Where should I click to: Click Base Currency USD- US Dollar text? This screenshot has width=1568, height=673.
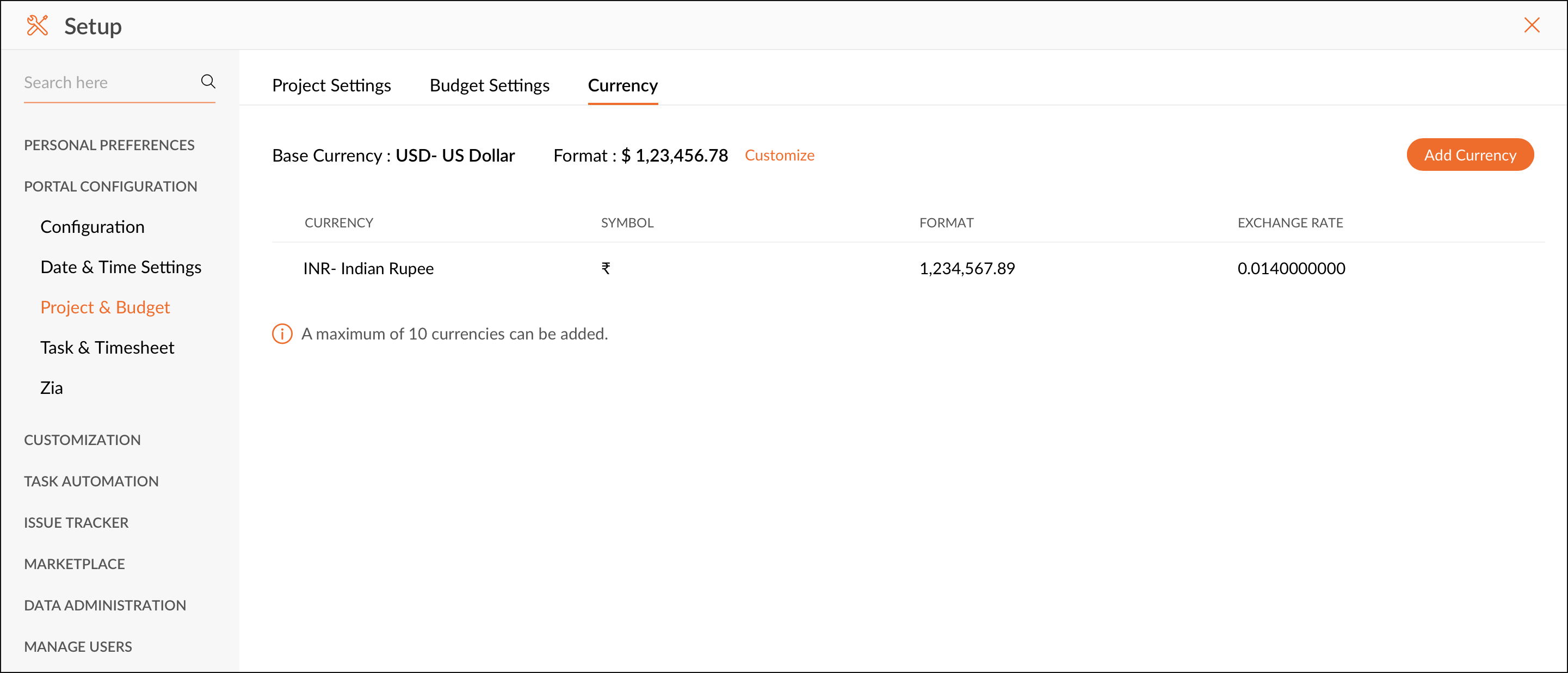pos(393,155)
